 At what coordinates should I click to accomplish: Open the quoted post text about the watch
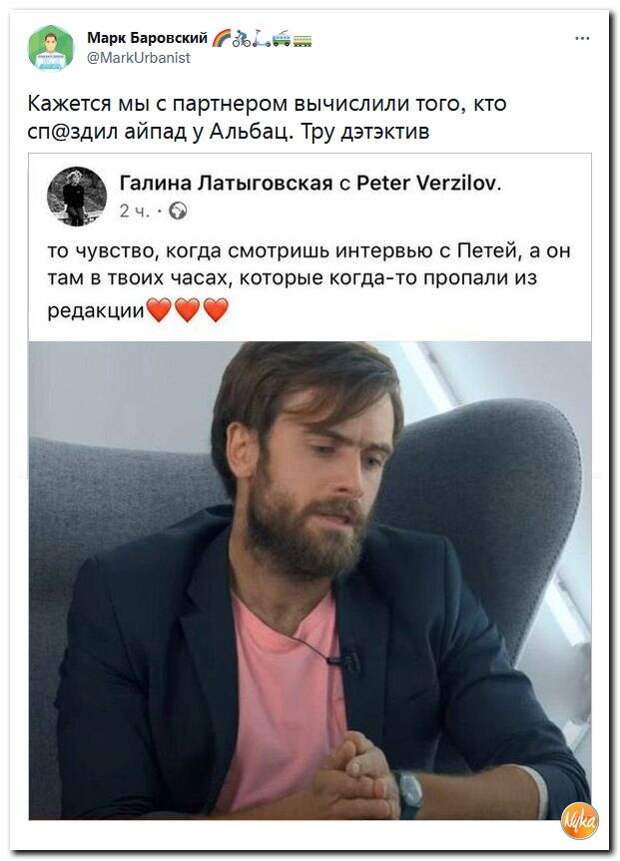[309, 280]
